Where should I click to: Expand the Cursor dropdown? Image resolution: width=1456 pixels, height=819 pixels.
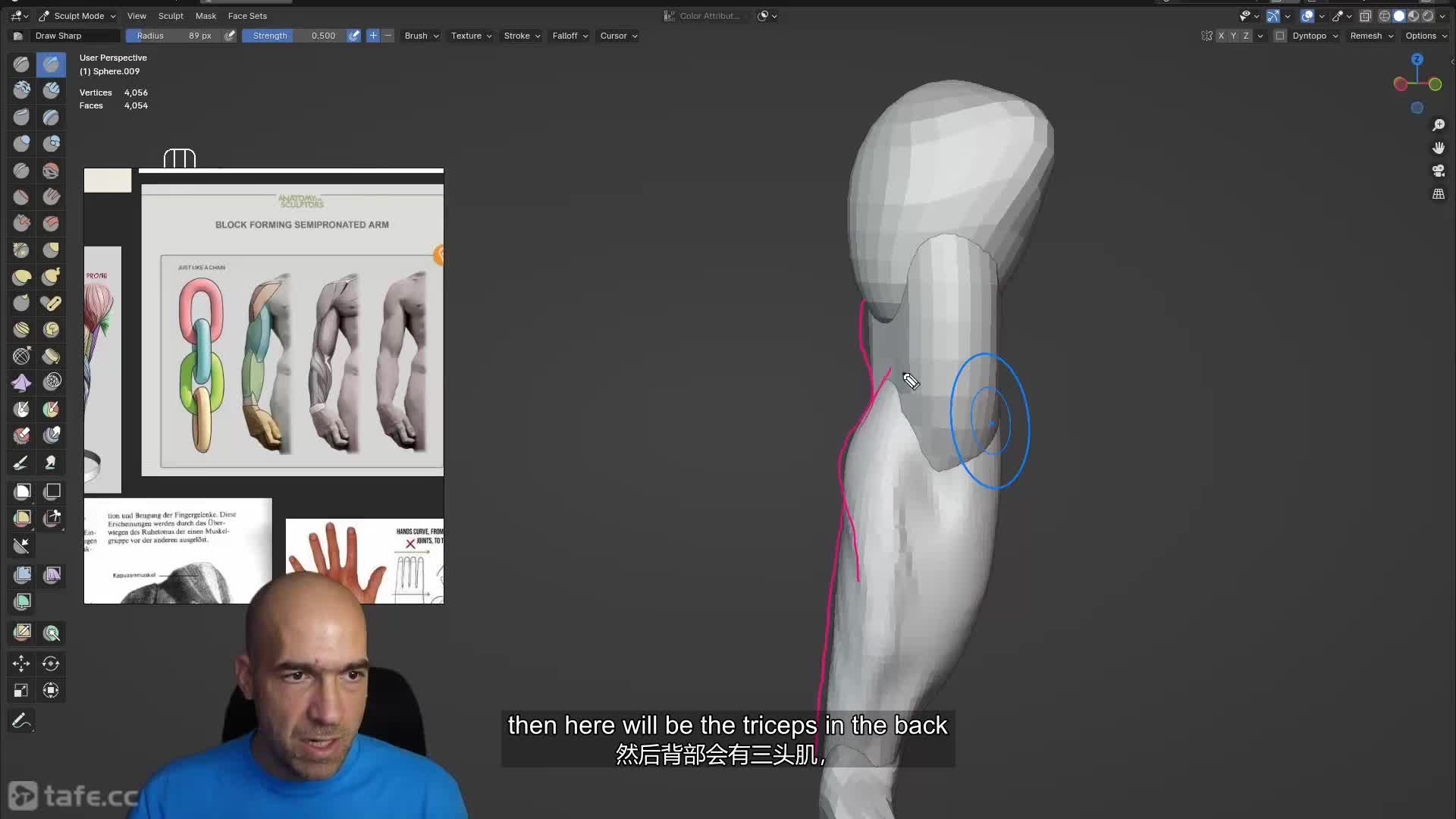[x=619, y=36]
